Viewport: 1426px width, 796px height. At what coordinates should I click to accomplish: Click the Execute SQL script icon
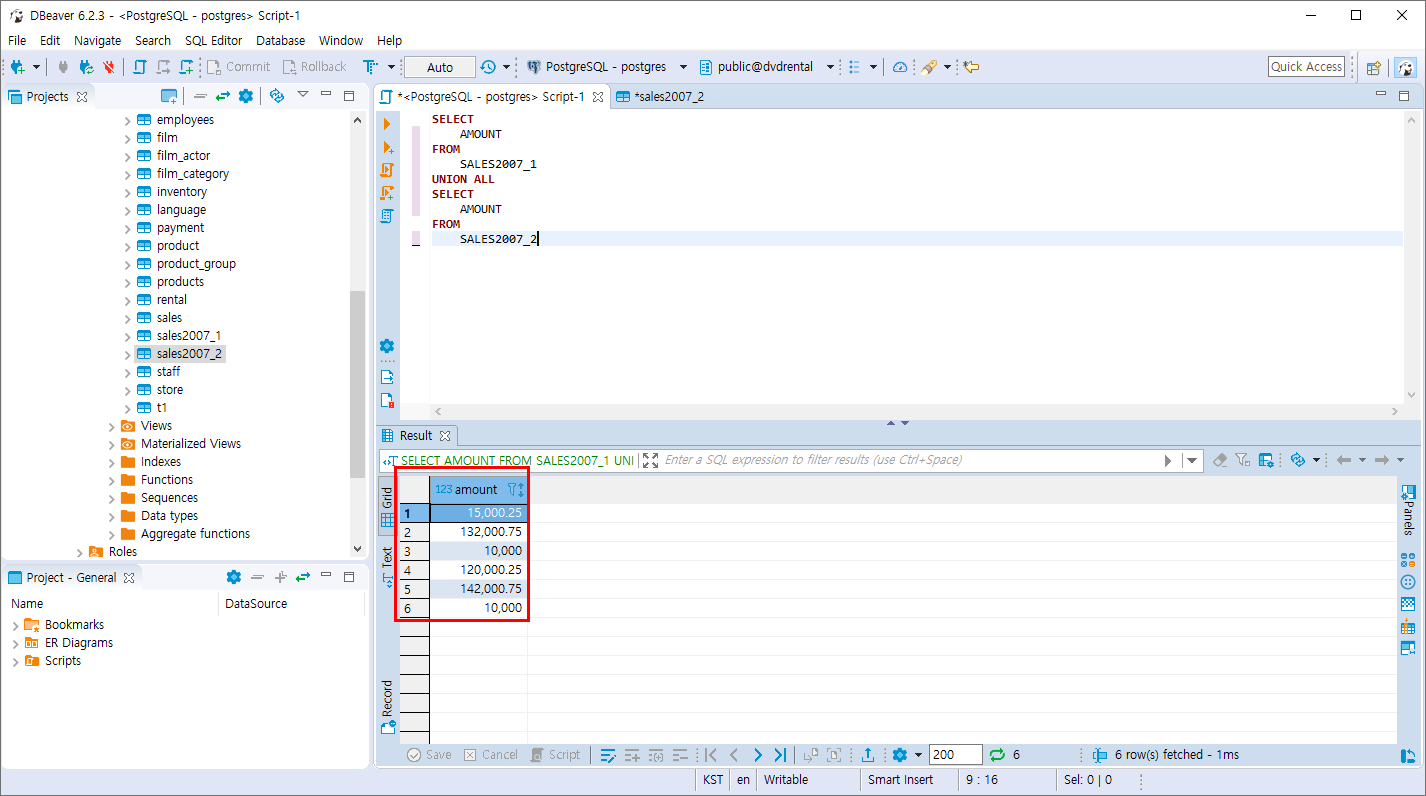(x=387, y=170)
